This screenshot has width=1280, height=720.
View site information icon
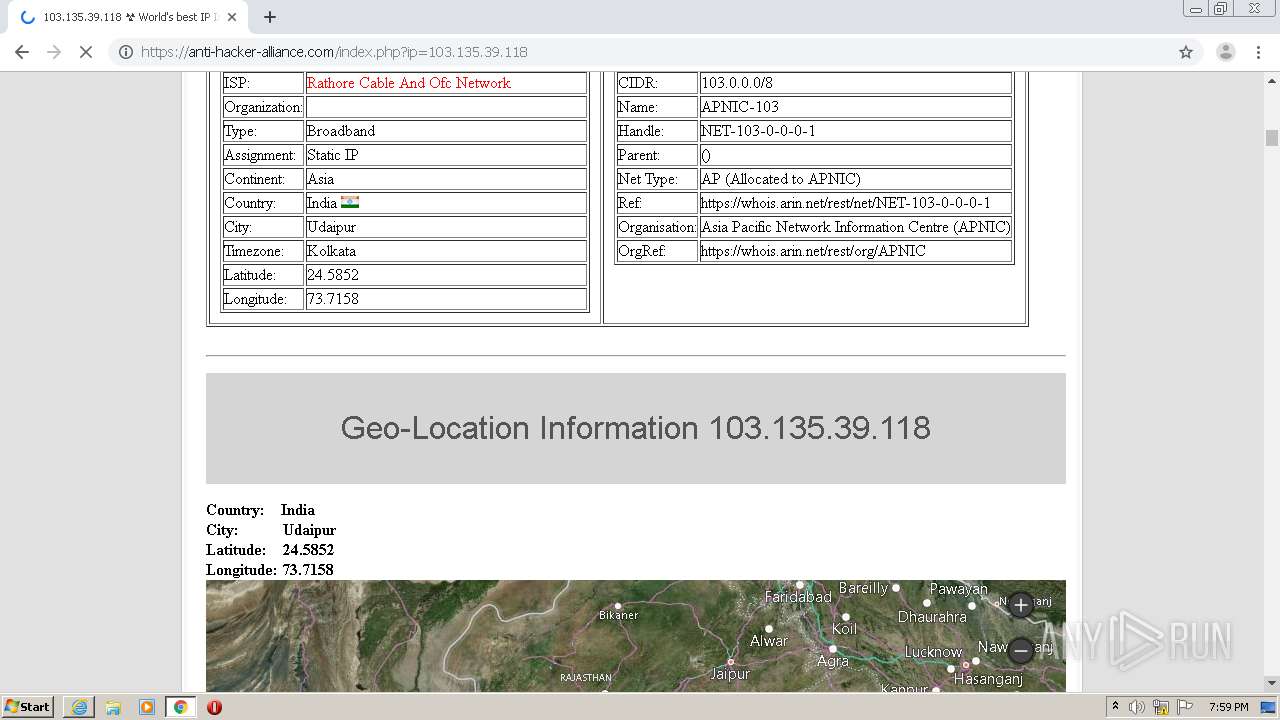pyautogui.click(x=126, y=52)
